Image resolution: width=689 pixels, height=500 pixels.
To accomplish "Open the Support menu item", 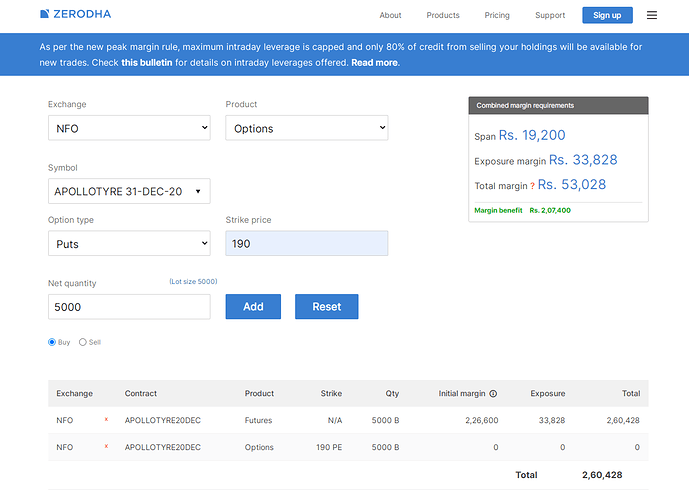I will [550, 15].
